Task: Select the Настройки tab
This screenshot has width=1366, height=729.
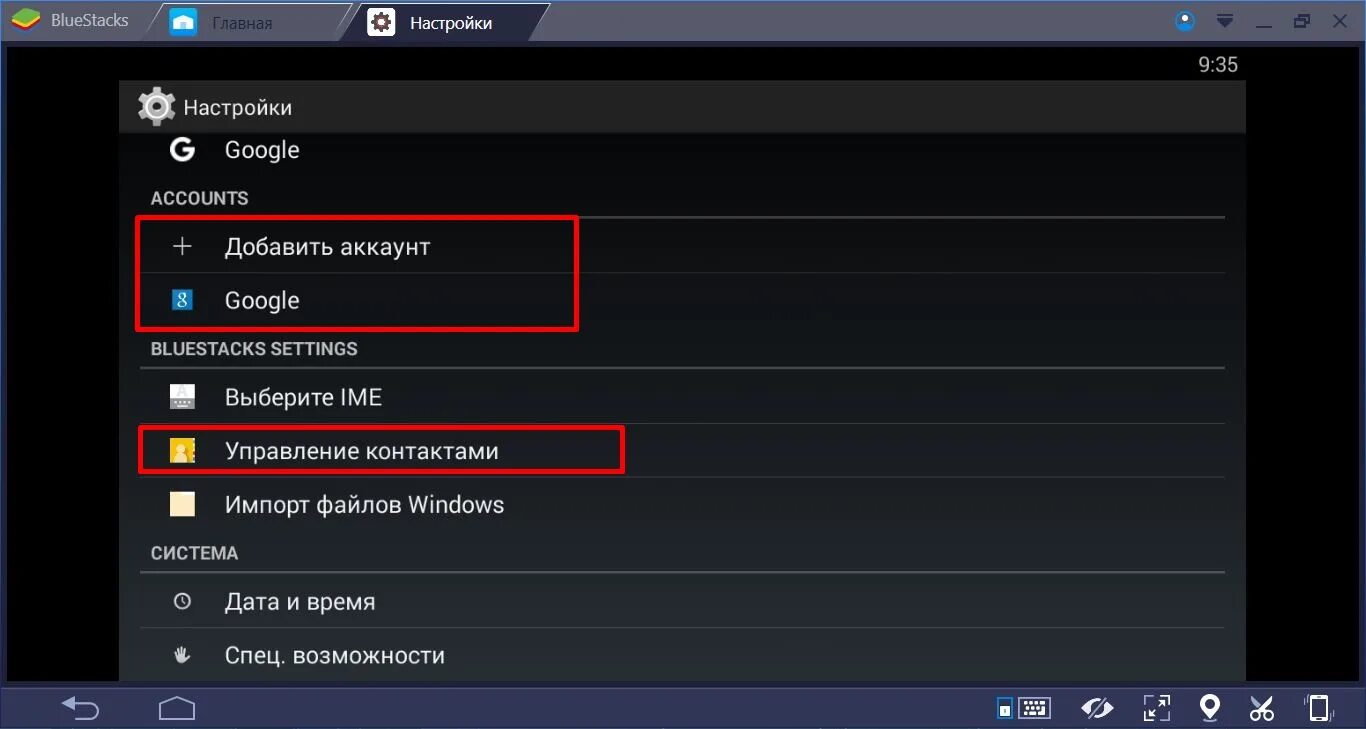Action: tap(450, 22)
